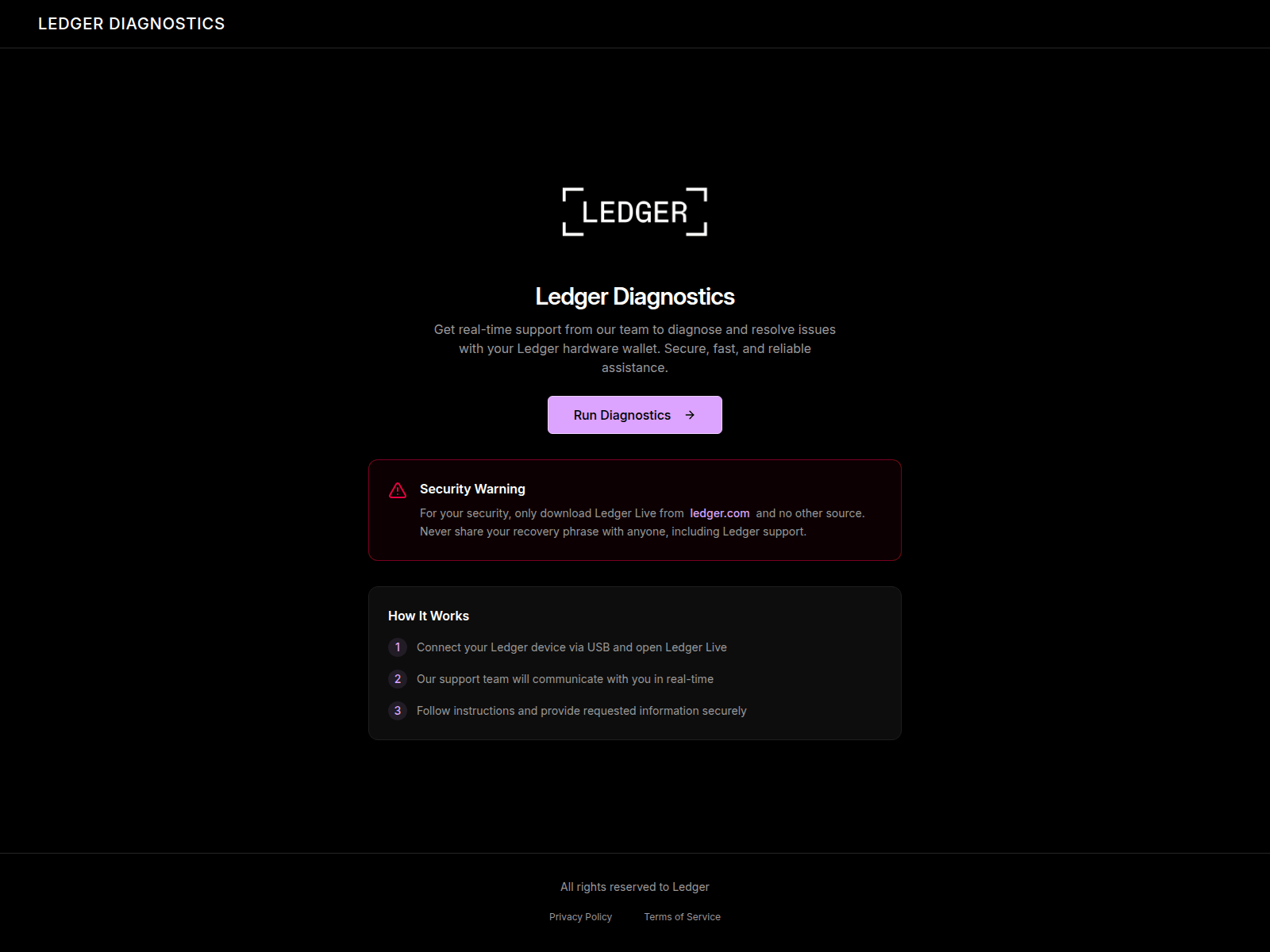Click 'Connect your Ledger device via USB' text
The height and width of the screenshot is (952, 1270).
(571, 647)
